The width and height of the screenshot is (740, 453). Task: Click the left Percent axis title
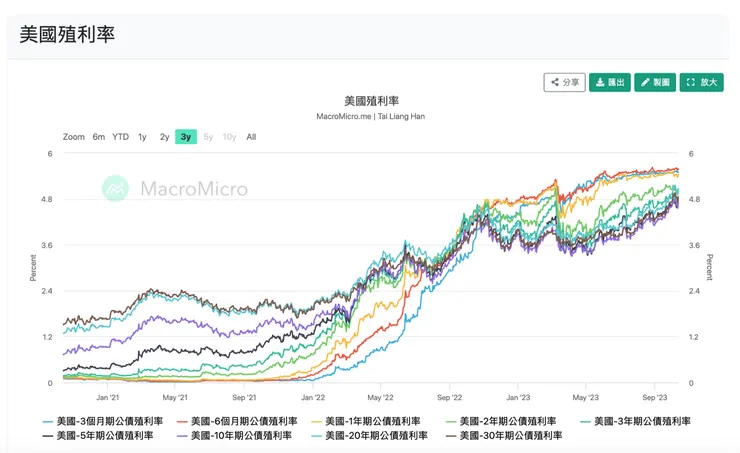coord(33,268)
